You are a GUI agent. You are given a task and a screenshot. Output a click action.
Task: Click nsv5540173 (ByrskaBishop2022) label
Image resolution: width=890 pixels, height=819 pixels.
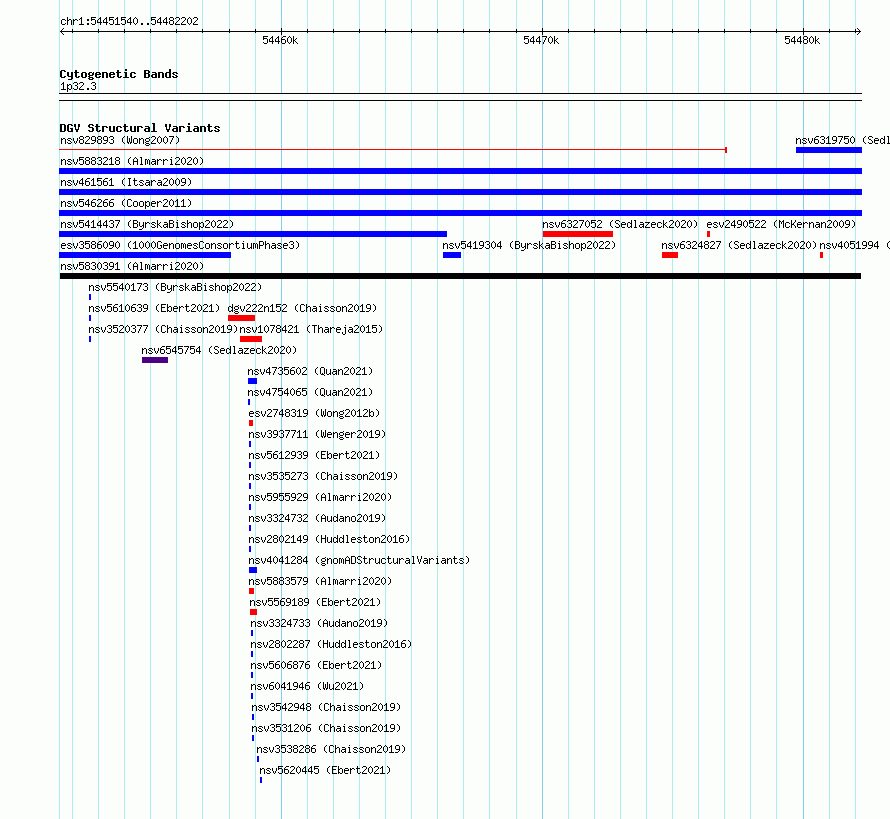[x=175, y=287]
